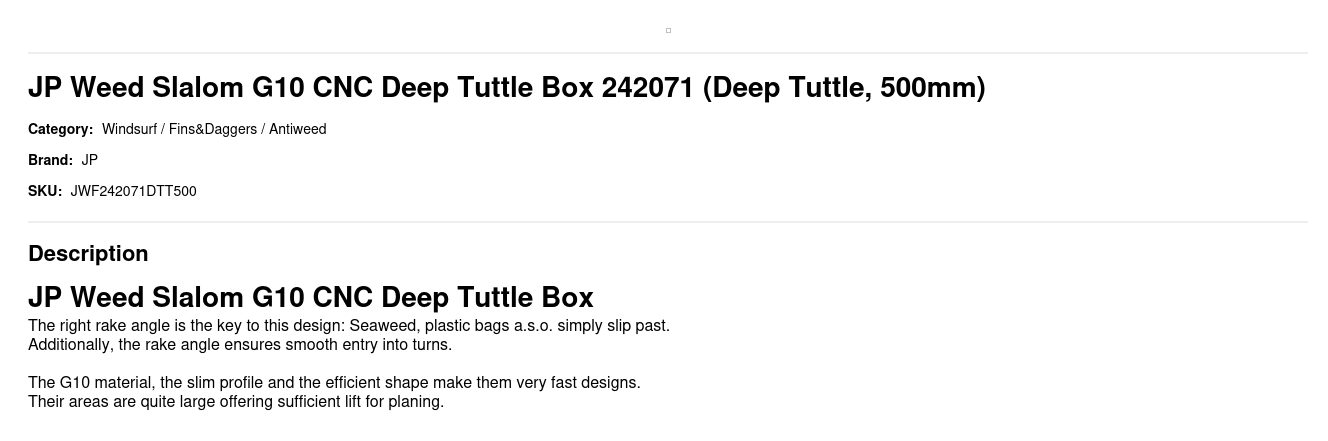The image size is (1328, 441).
Task: Click the "Brand:" label
Action: [50, 160]
